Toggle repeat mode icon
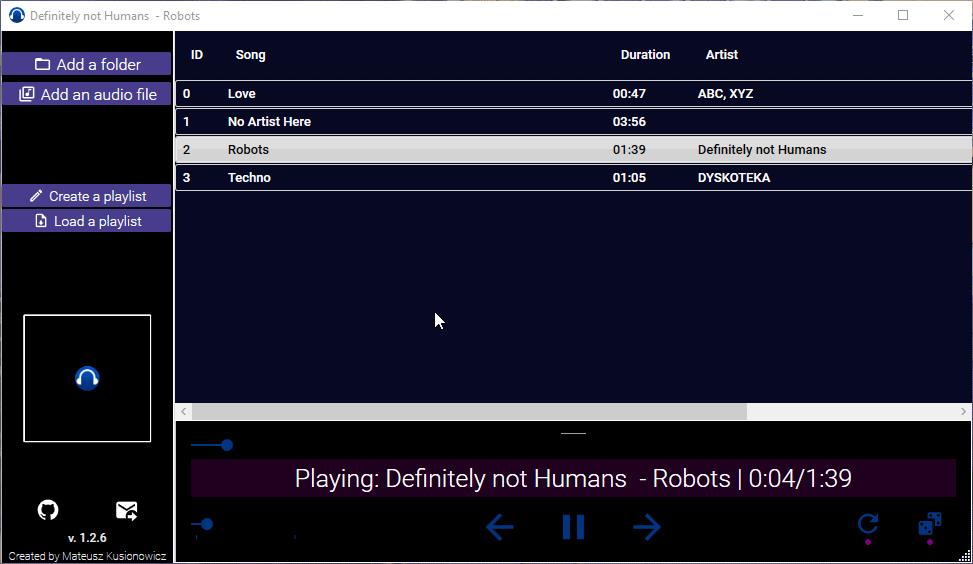 868,524
